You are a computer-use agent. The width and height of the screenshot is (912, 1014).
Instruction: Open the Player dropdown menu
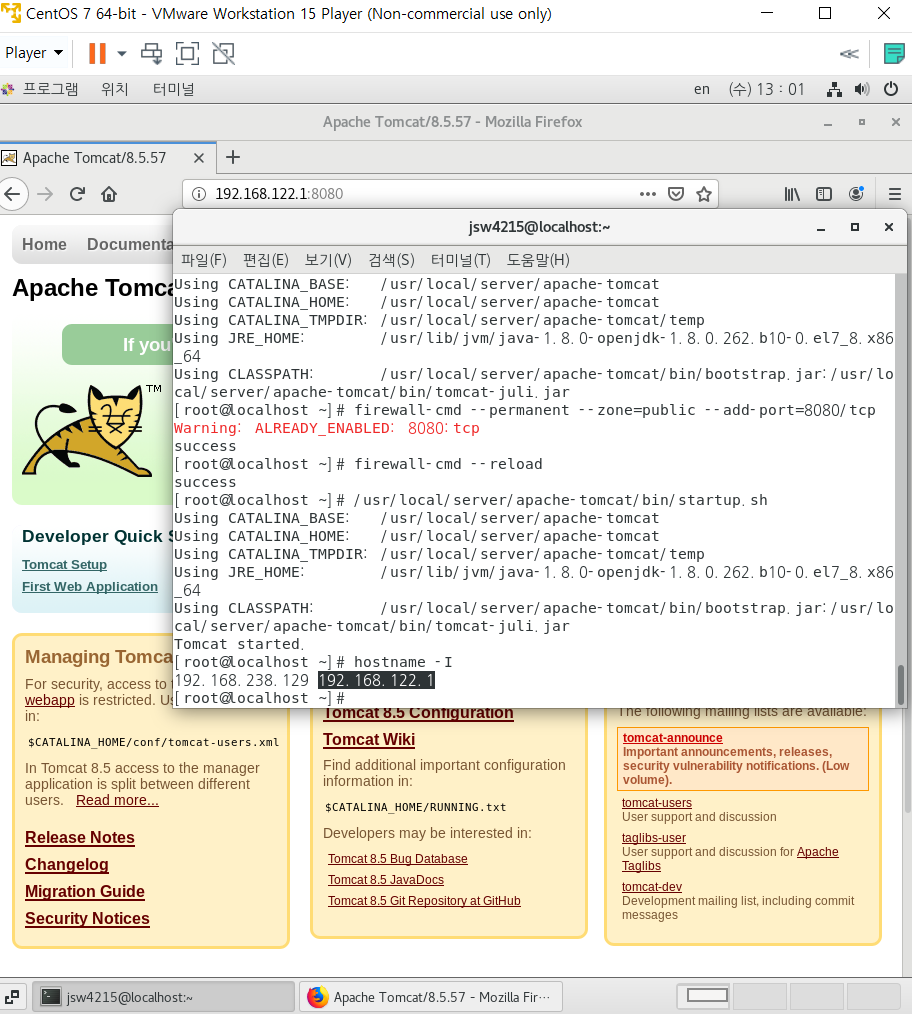click(x=30, y=52)
